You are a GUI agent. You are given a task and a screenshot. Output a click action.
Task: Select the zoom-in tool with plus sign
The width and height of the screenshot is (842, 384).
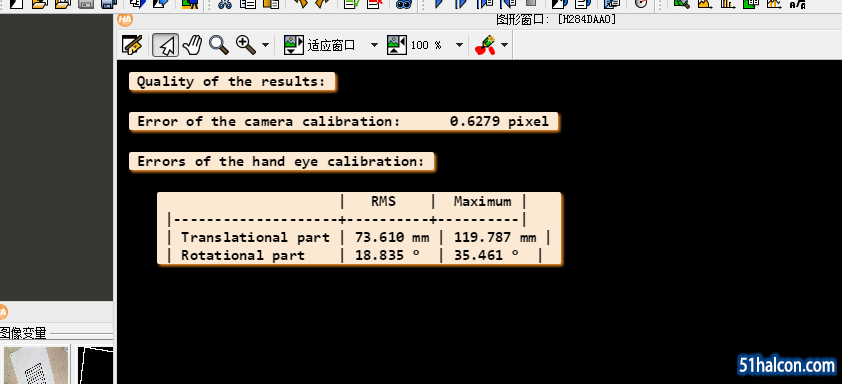point(246,45)
